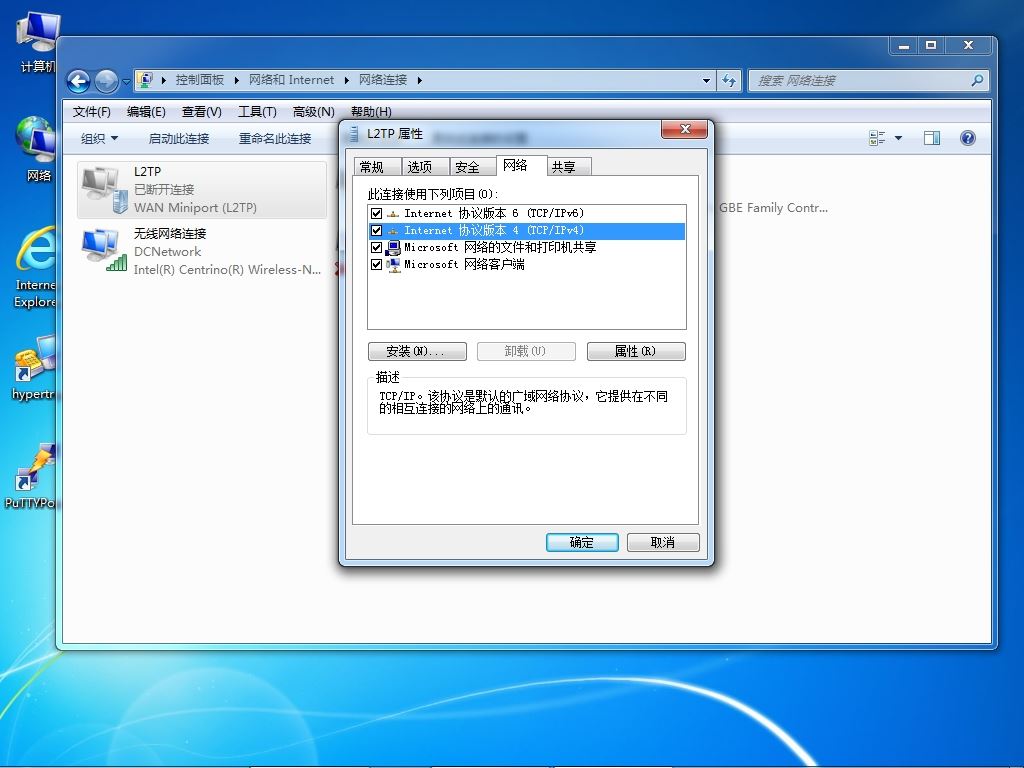
Task: Click 取消 in L2TP 属性 dialog
Action: click(x=663, y=542)
